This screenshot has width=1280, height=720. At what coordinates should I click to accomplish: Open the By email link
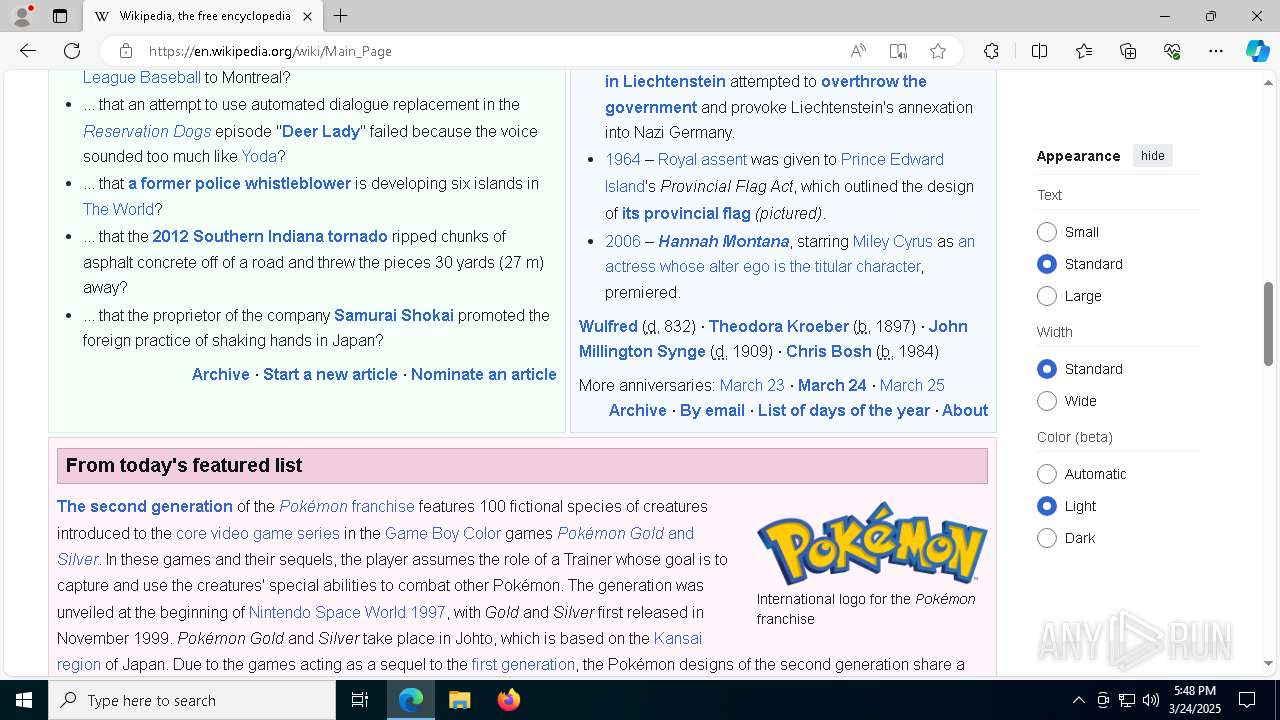tap(712, 410)
